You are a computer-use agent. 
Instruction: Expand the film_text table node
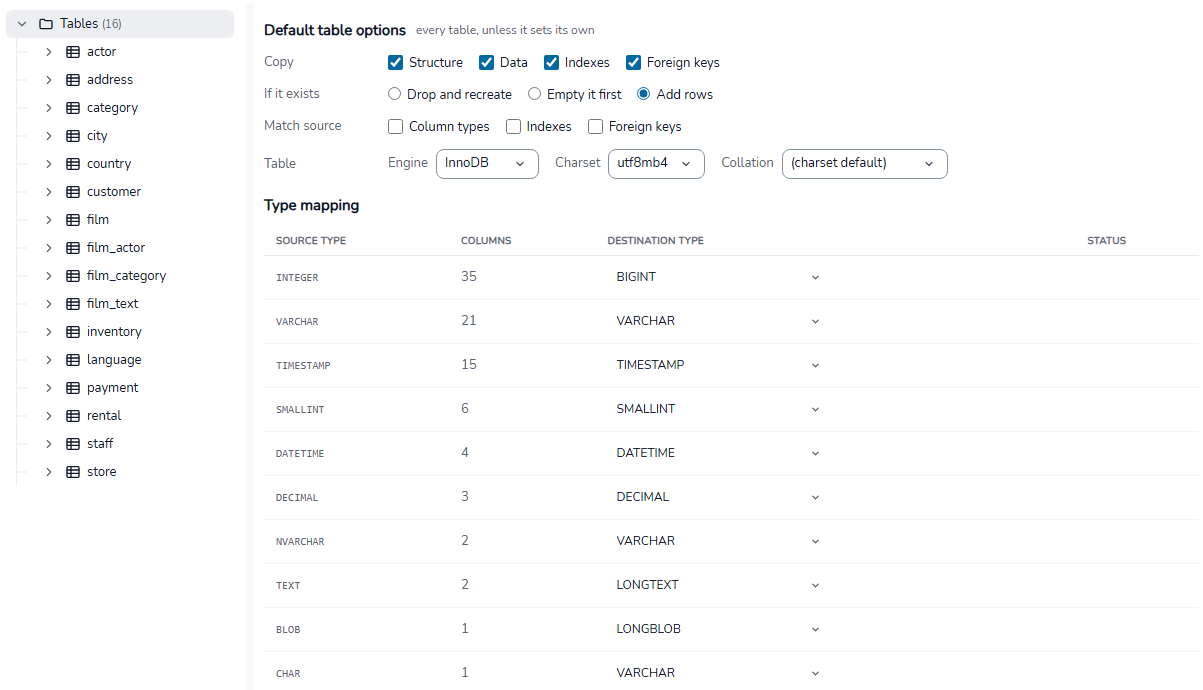point(48,304)
